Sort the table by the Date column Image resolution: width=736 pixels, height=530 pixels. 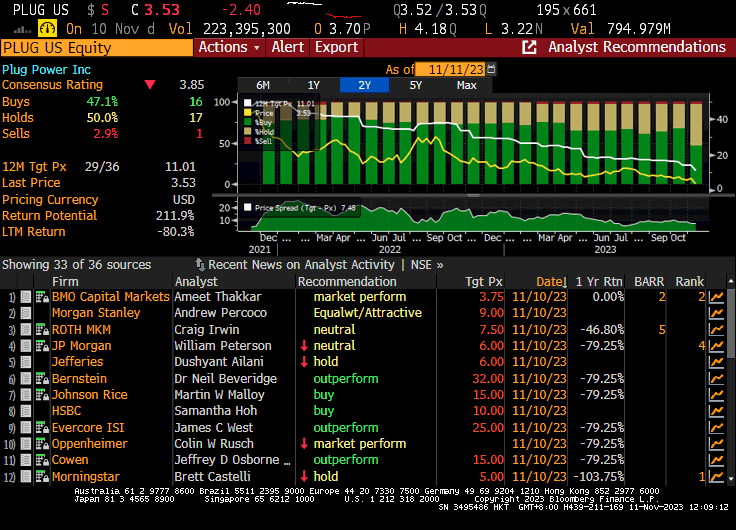point(551,282)
